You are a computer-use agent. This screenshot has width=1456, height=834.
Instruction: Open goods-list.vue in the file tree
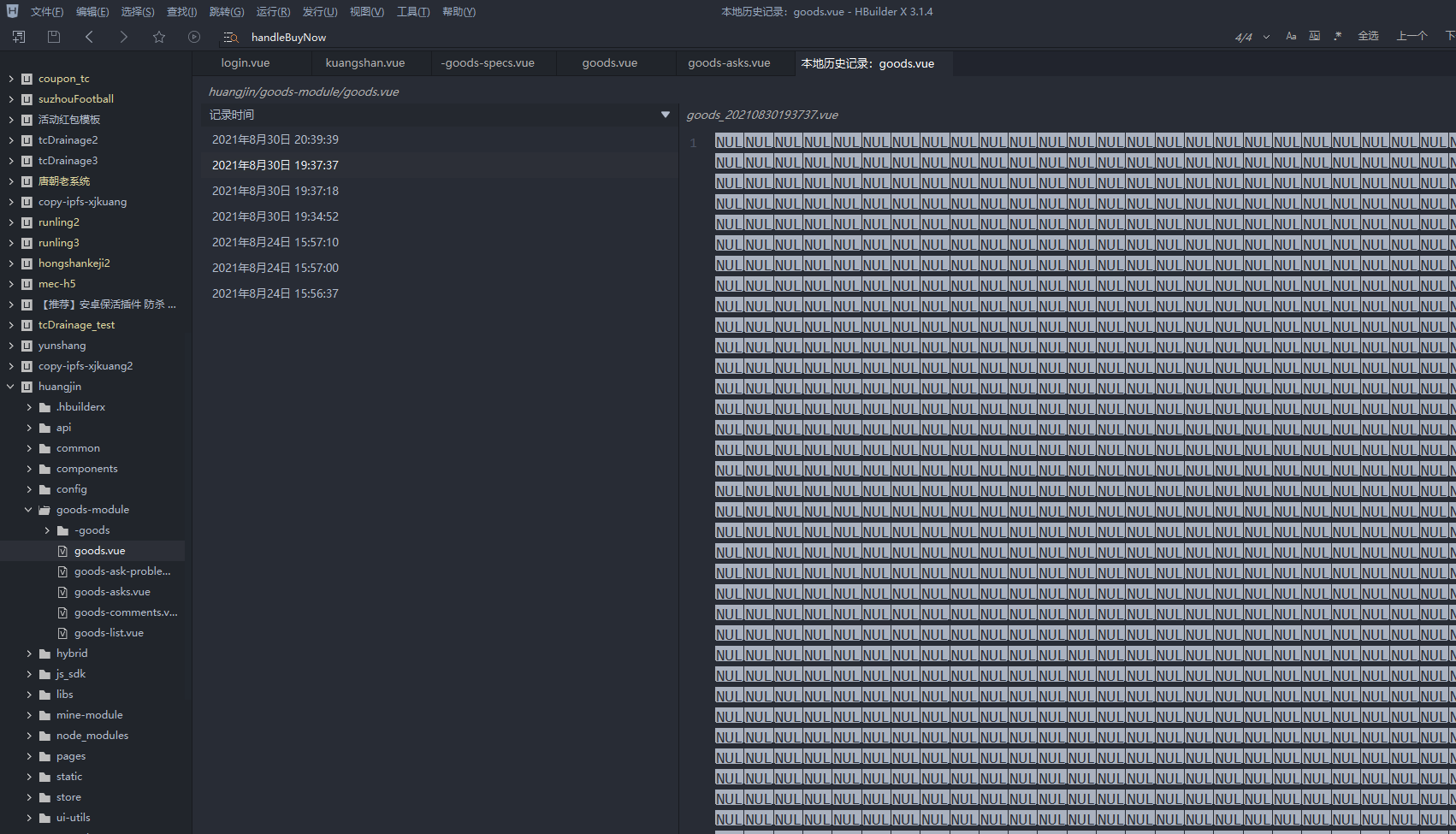coord(109,633)
